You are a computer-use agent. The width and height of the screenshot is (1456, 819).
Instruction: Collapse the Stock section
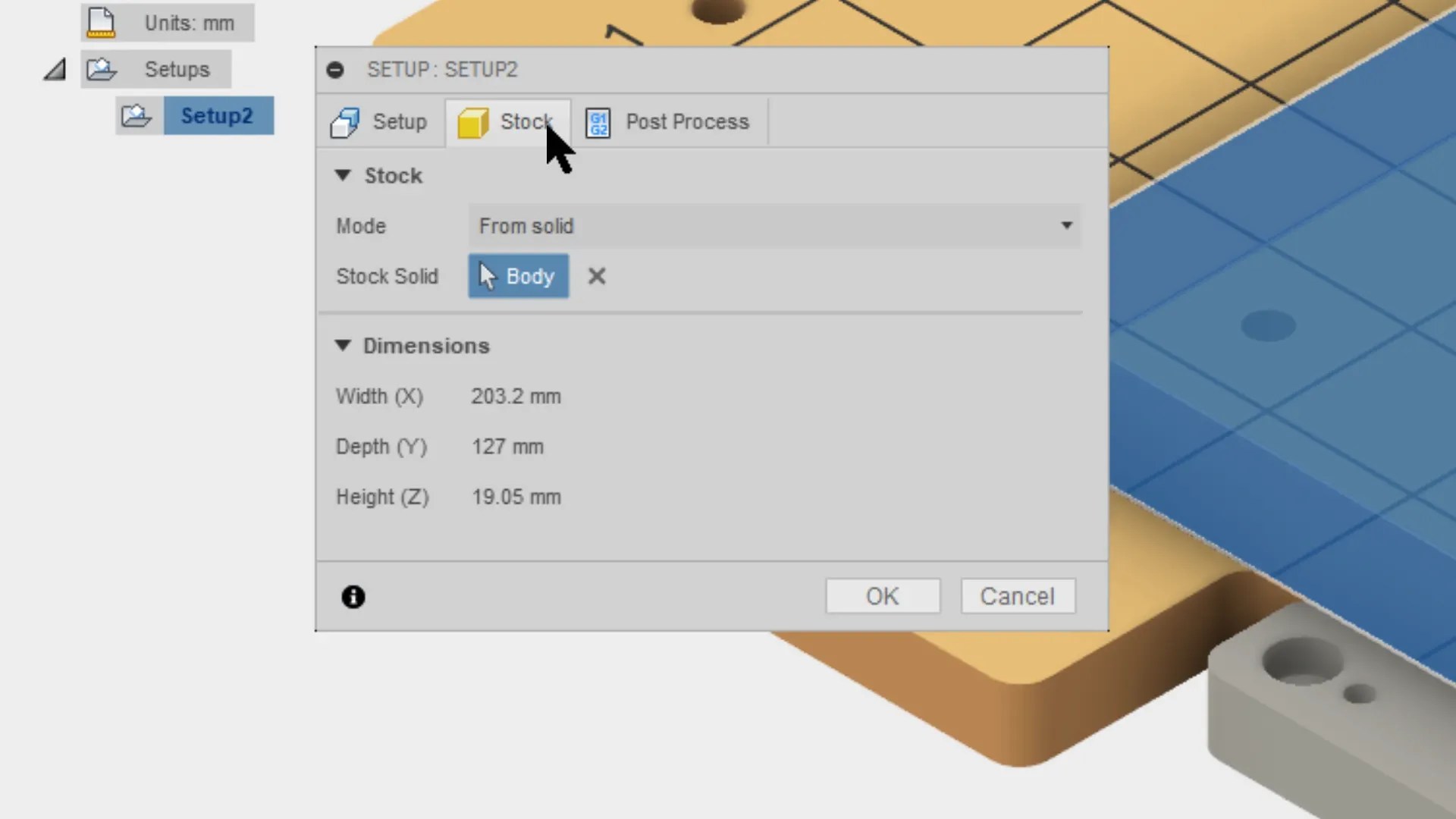[344, 175]
